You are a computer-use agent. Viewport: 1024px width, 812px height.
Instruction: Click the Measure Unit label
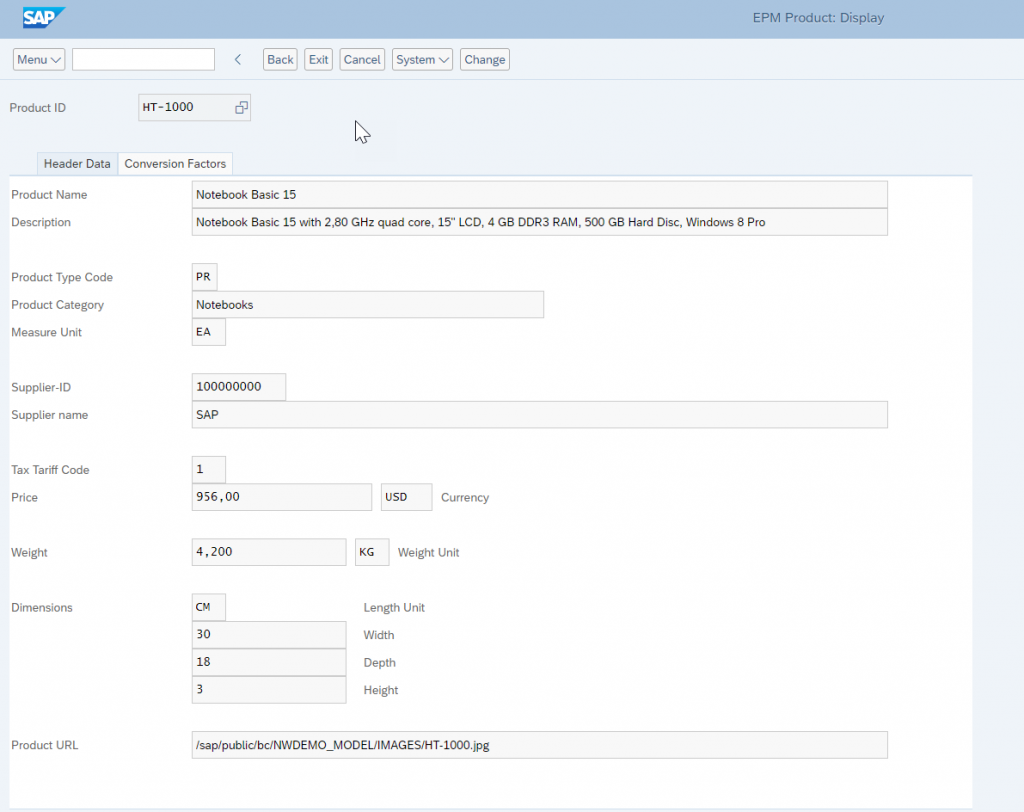[46, 332]
